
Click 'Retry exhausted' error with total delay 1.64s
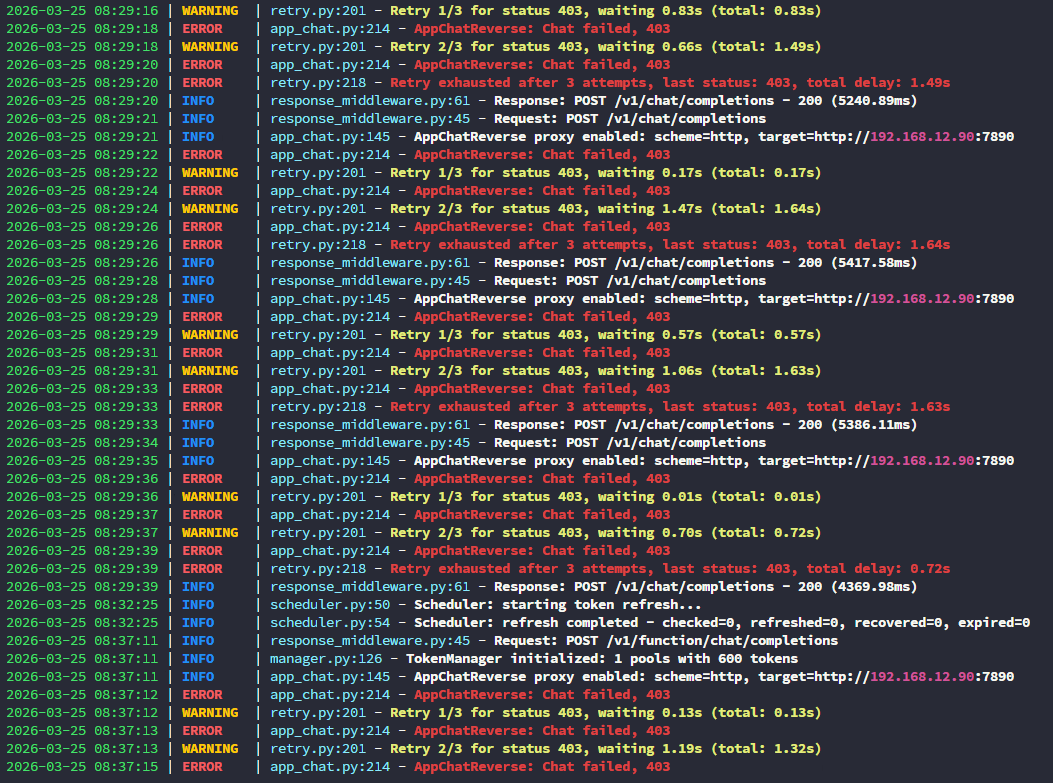(x=670, y=245)
